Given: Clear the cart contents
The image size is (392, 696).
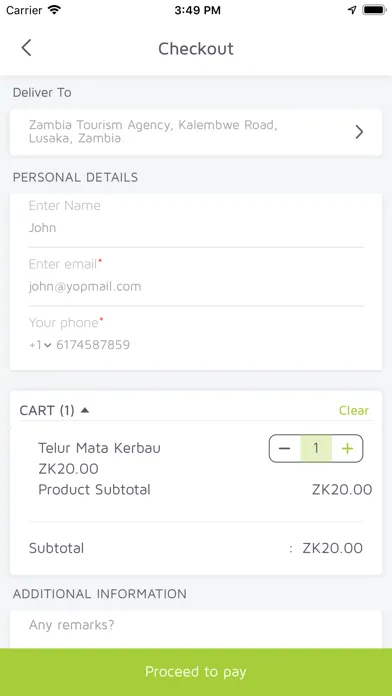Looking at the screenshot, I should (x=354, y=411).
